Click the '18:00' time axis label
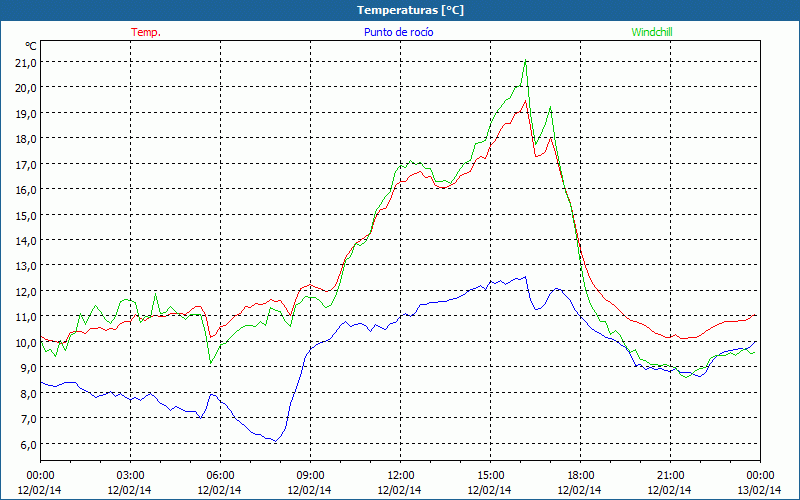Screen dimensions: 800x500 [x=580, y=476]
